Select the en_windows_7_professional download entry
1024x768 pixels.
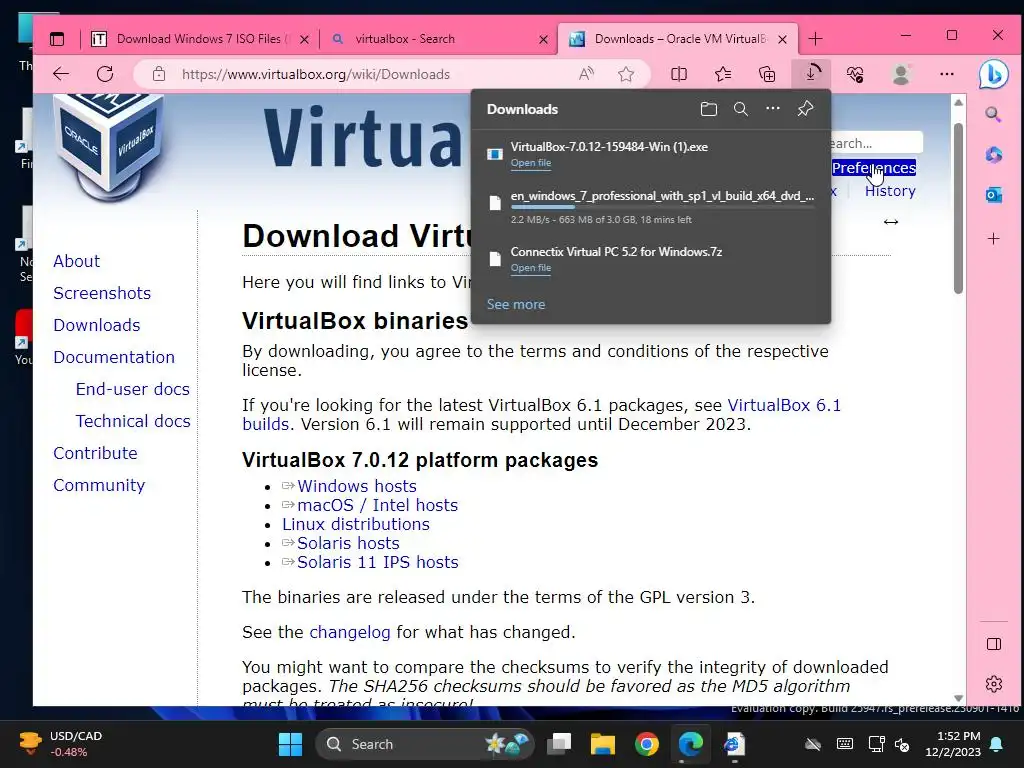(x=650, y=207)
